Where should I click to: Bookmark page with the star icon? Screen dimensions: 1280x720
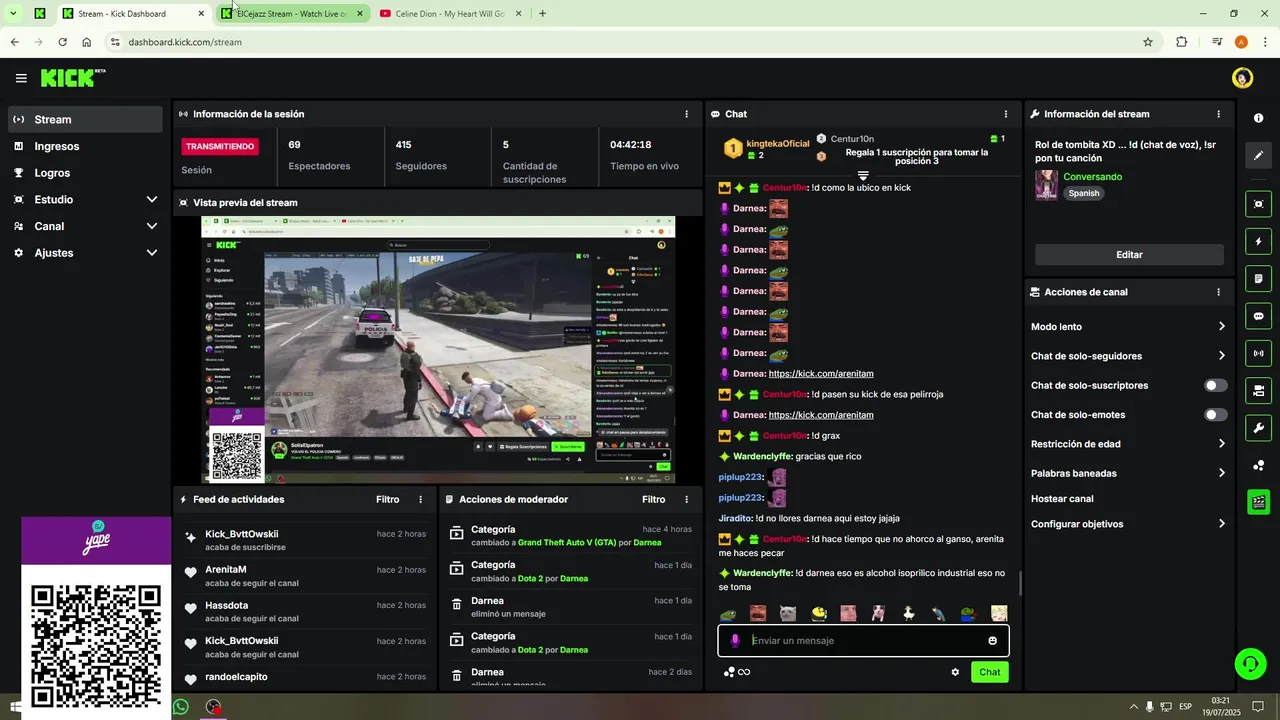[x=1148, y=42]
